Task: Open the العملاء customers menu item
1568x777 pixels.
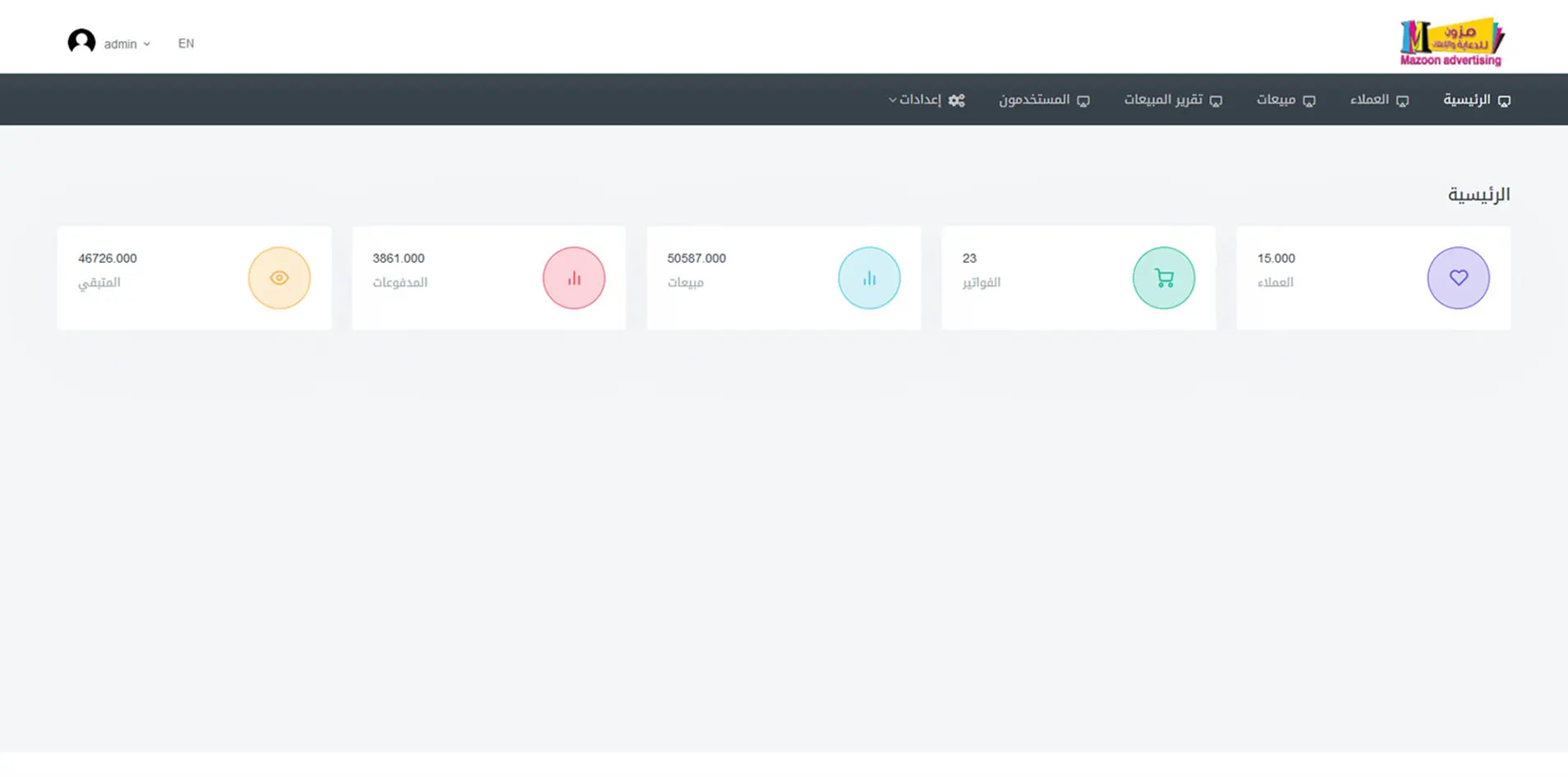Action: point(1370,100)
